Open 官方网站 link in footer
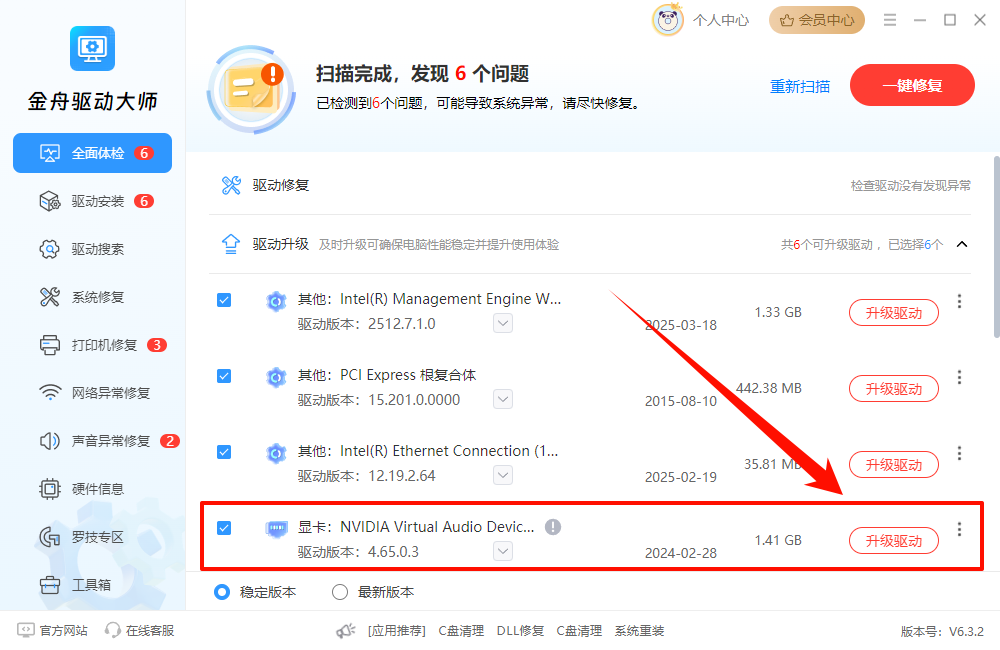Screen dimensions: 1000x650 click(52, 630)
